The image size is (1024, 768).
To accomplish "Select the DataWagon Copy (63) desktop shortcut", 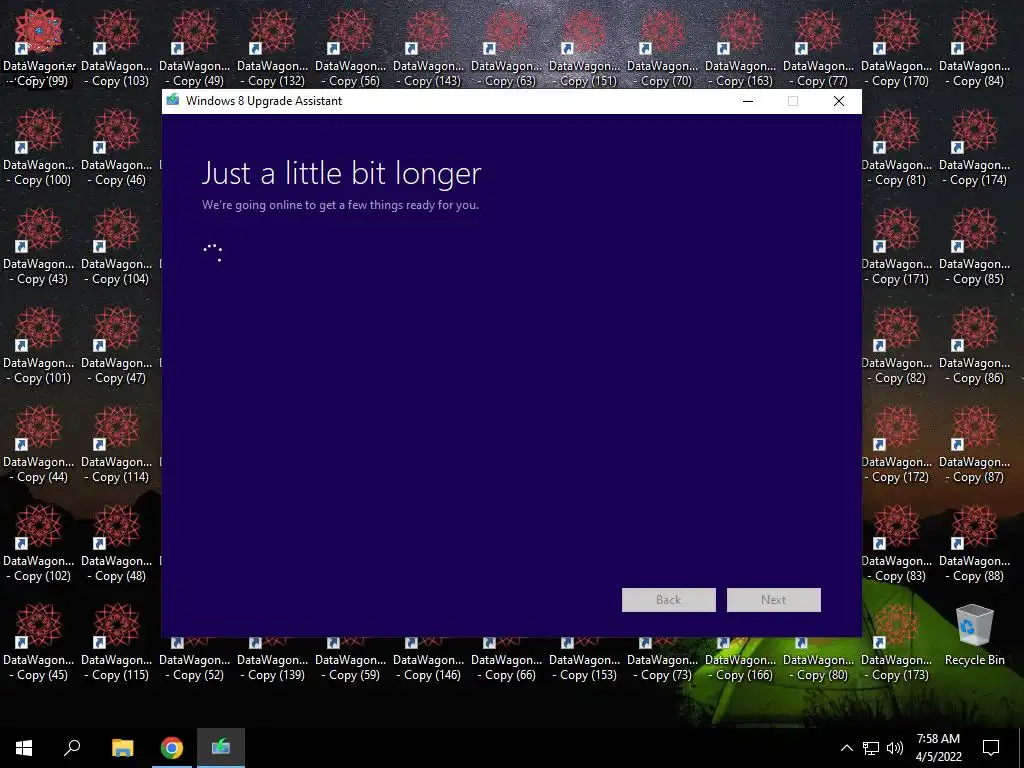I will click(x=507, y=49).
